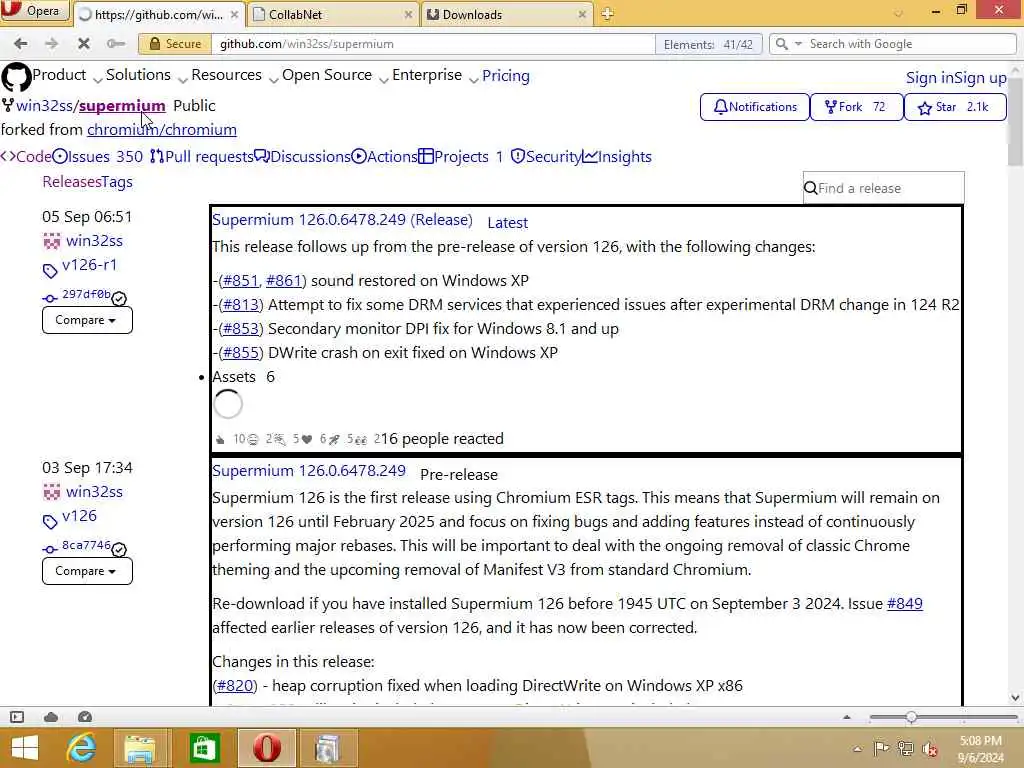The width and height of the screenshot is (1024, 768).
Task: Open commit 297df0b link
Action: point(86,295)
